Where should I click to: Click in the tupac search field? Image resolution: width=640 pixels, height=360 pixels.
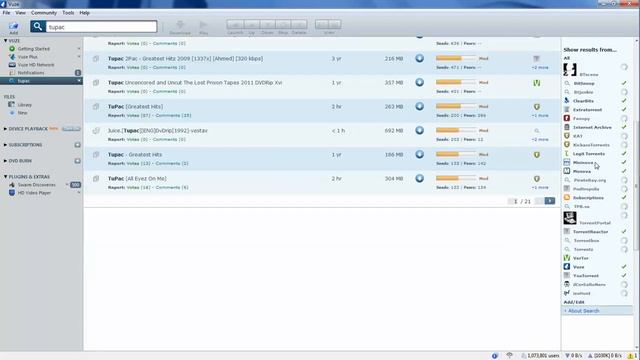point(101,27)
